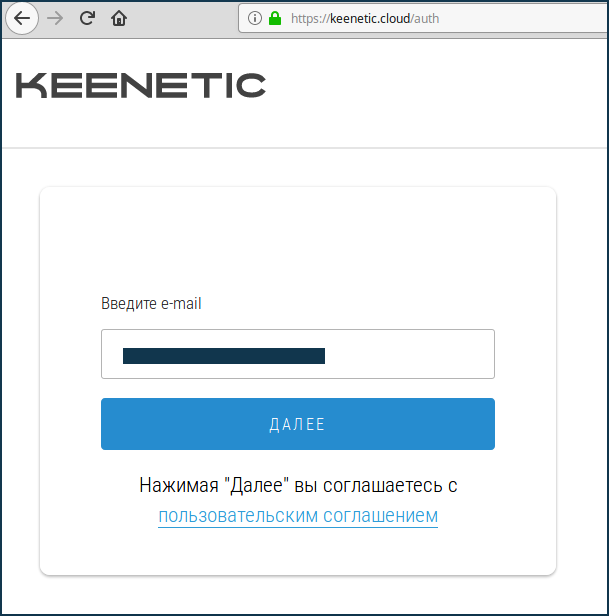This screenshot has width=609, height=616.
Task: Reload the current page
Action: 87,18
